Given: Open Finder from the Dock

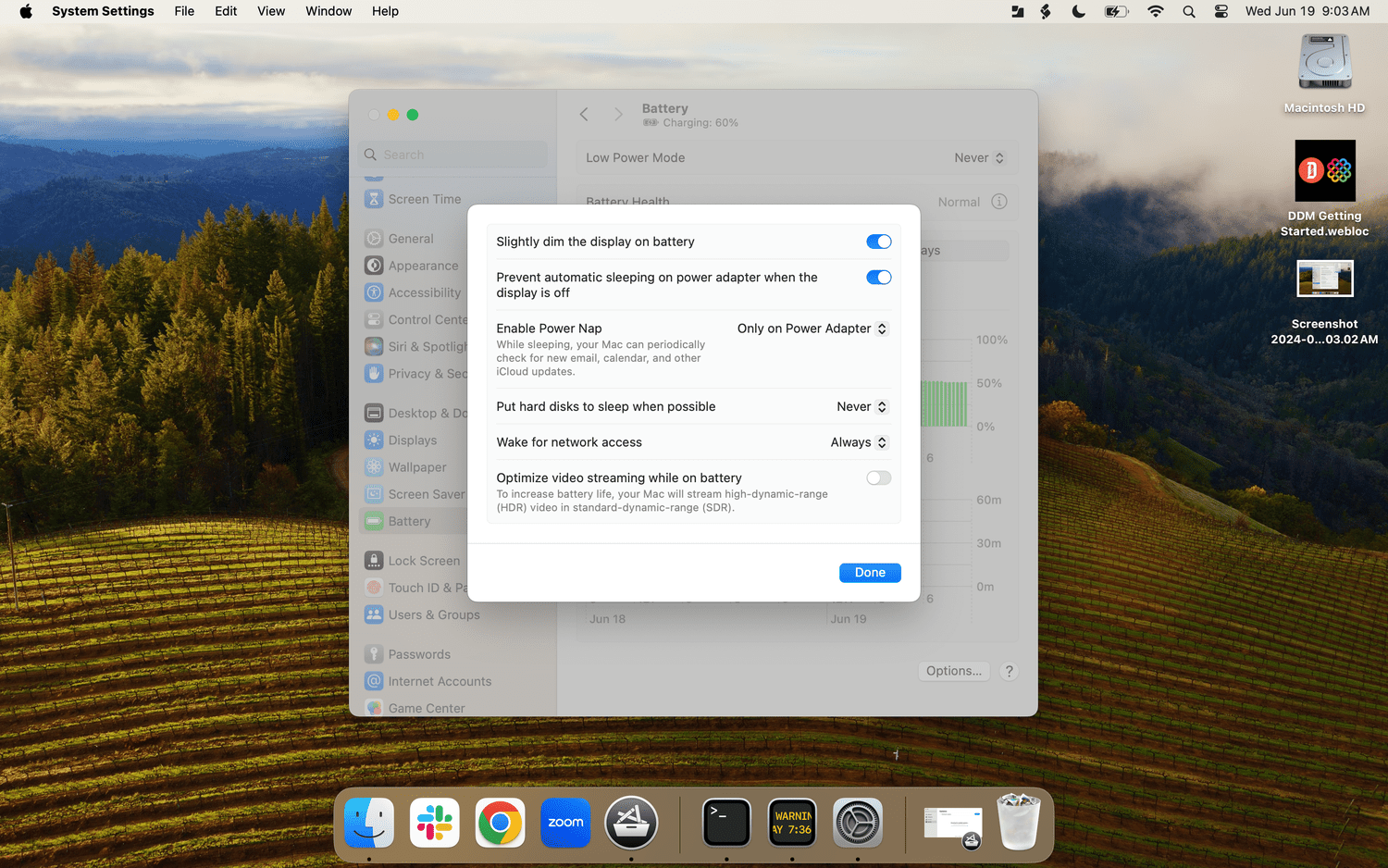Looking at the screenshot, I should tap(369, 823).
